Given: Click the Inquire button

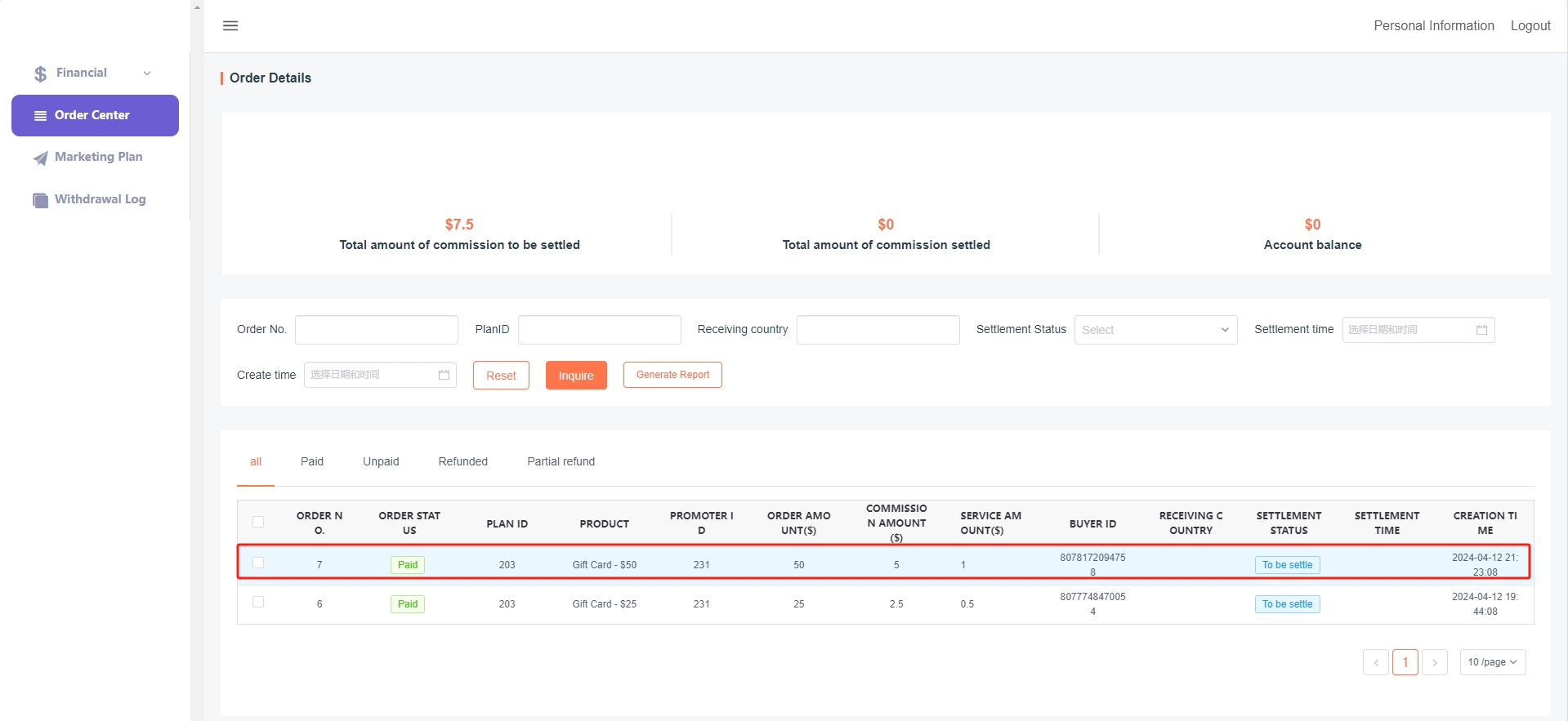Looking at the screenshot, I should pyautogui.click(x=576, y=376).
